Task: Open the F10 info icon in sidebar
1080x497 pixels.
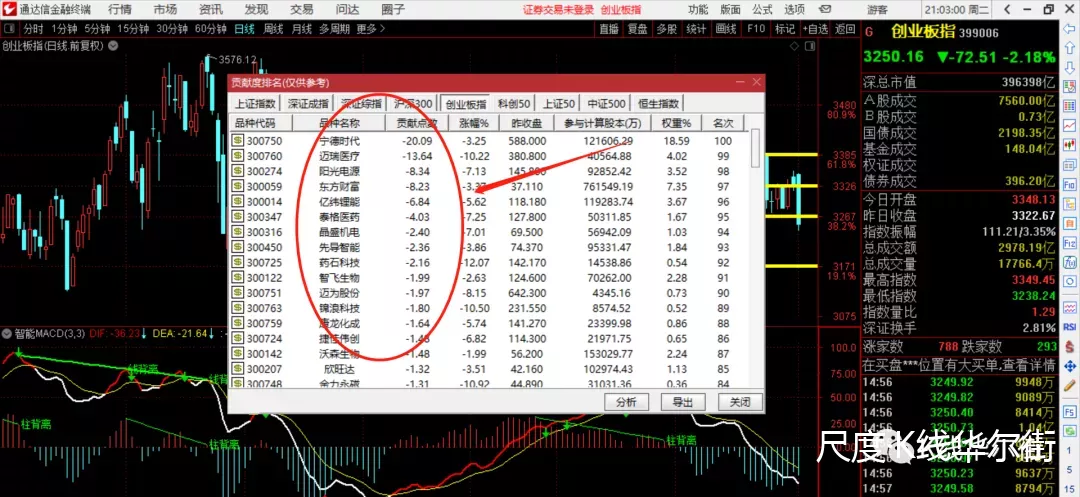Action: tap(1070, 184)
